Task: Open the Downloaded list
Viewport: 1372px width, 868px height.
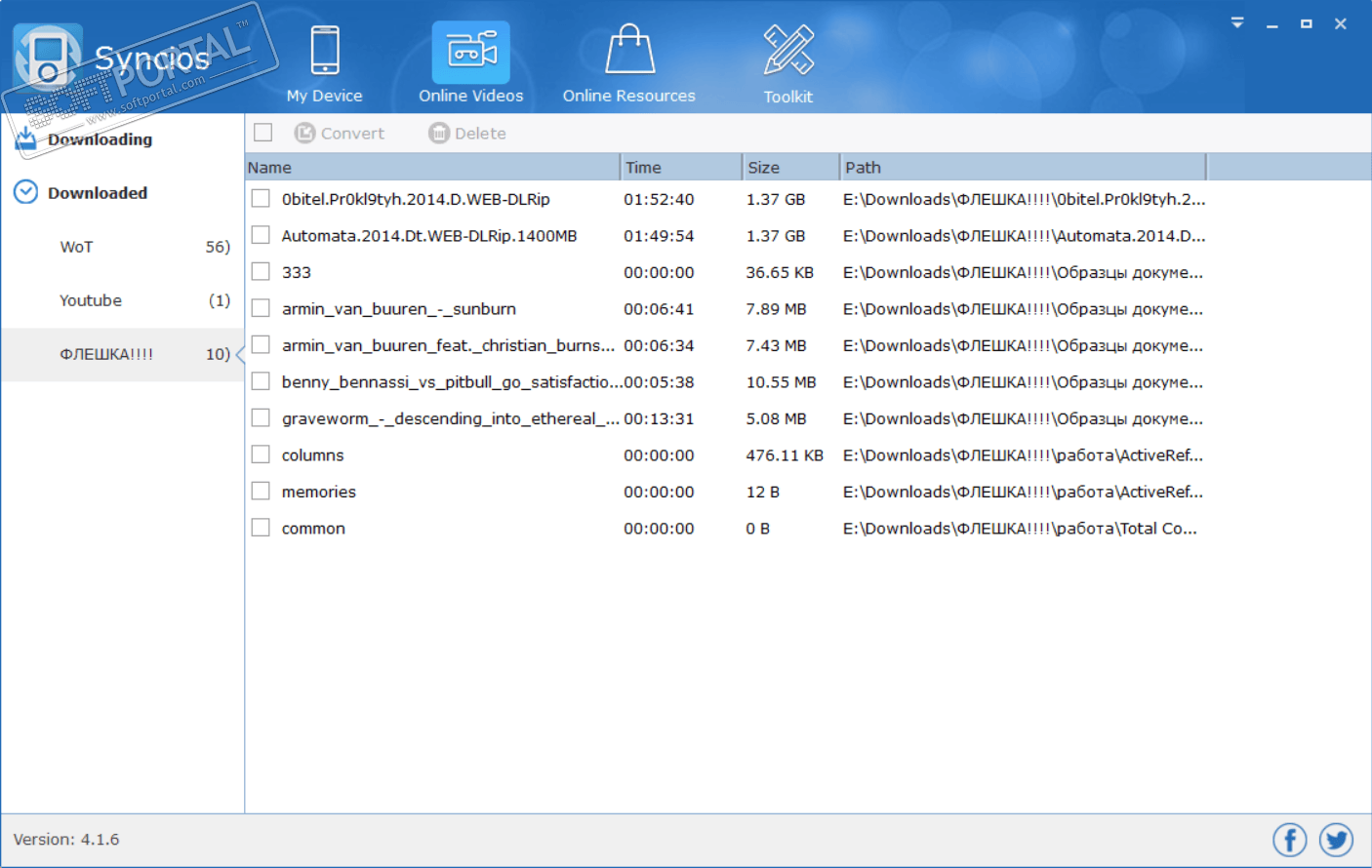Action: (x=98, y=193)
